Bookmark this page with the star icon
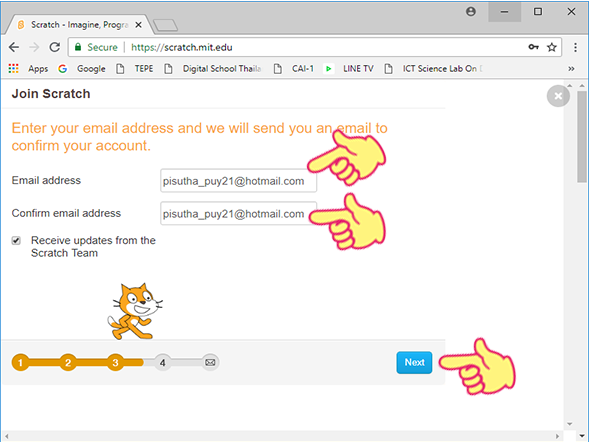Image resolution: width=589 pixels, height=442 pixels. 551,47
